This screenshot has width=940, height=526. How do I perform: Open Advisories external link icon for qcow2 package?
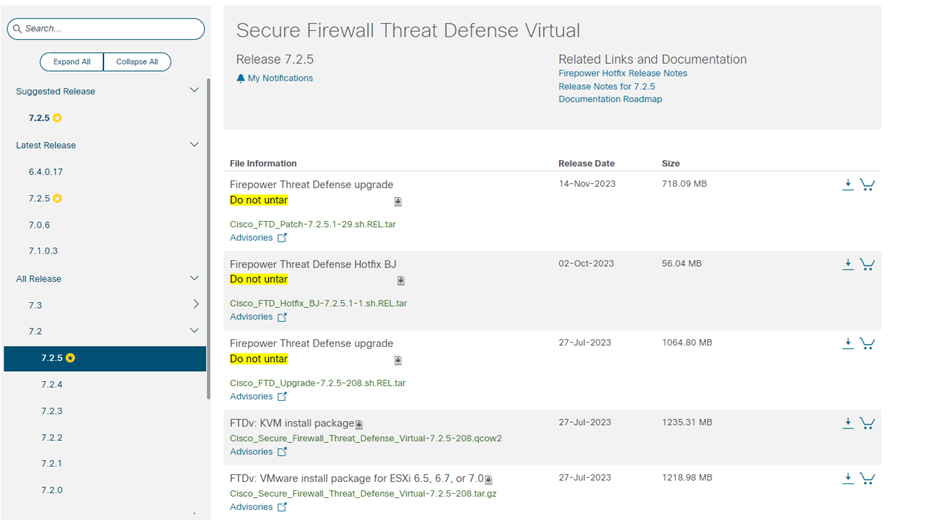[x=282, y=452]
